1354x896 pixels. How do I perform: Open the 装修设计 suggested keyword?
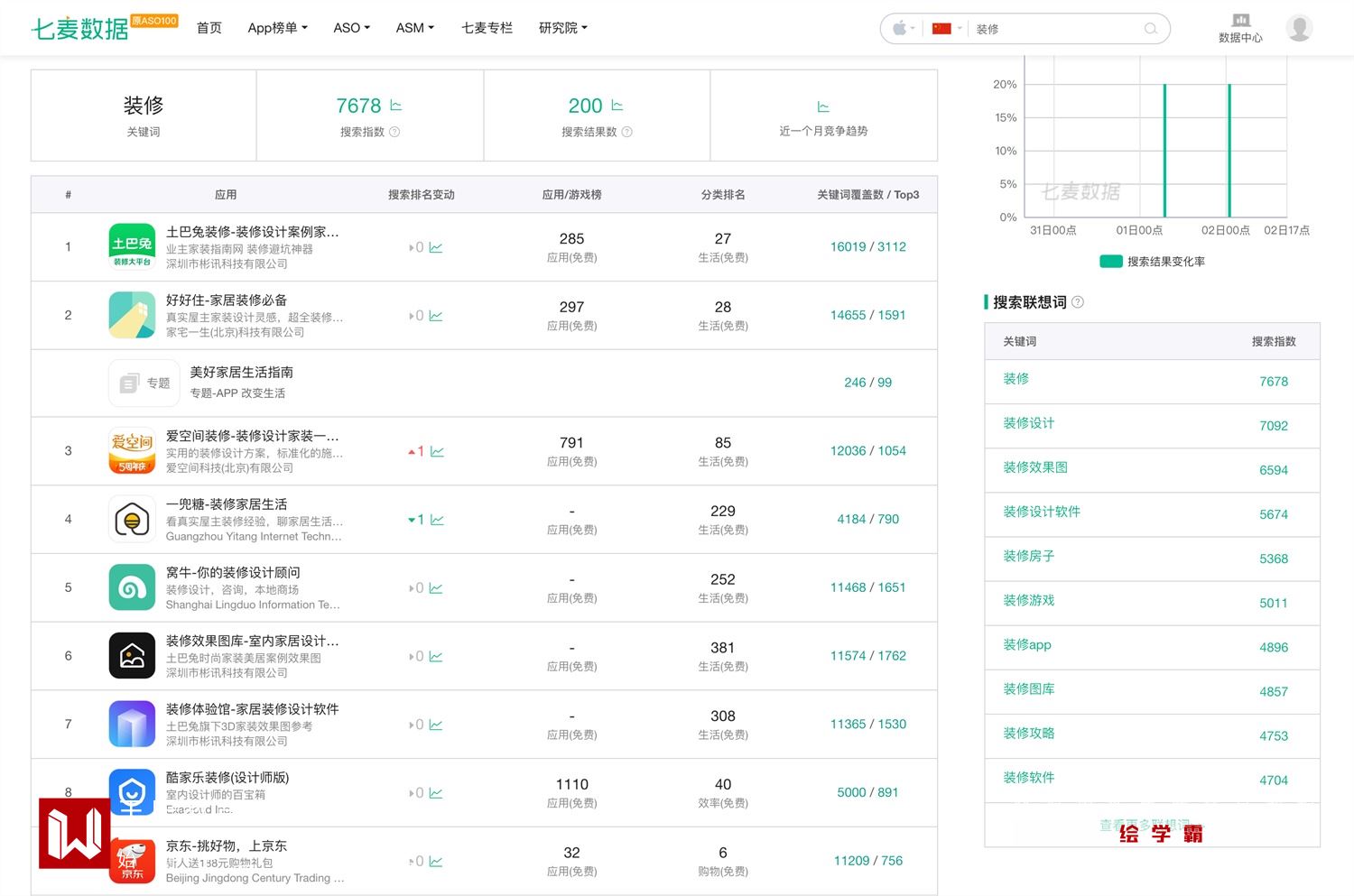(x=1029, y=423)
